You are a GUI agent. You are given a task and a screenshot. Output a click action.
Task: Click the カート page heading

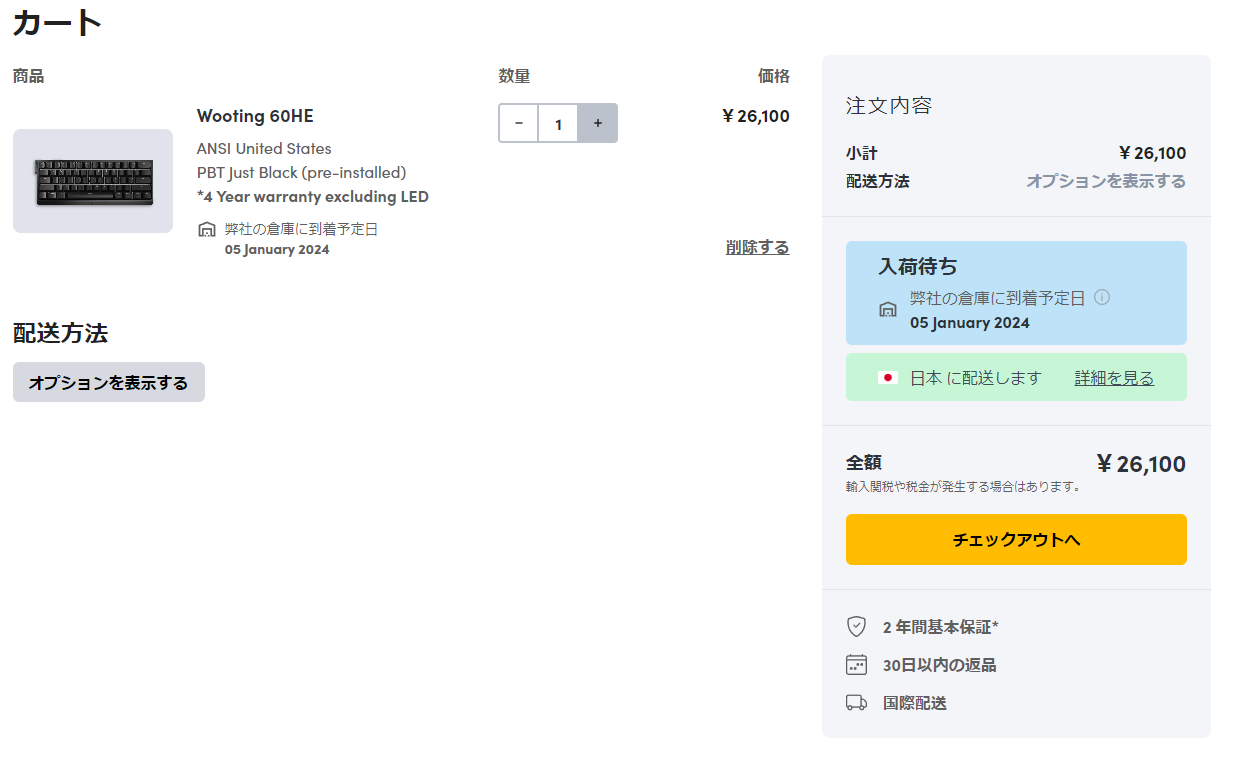click(x=58, y=22)
